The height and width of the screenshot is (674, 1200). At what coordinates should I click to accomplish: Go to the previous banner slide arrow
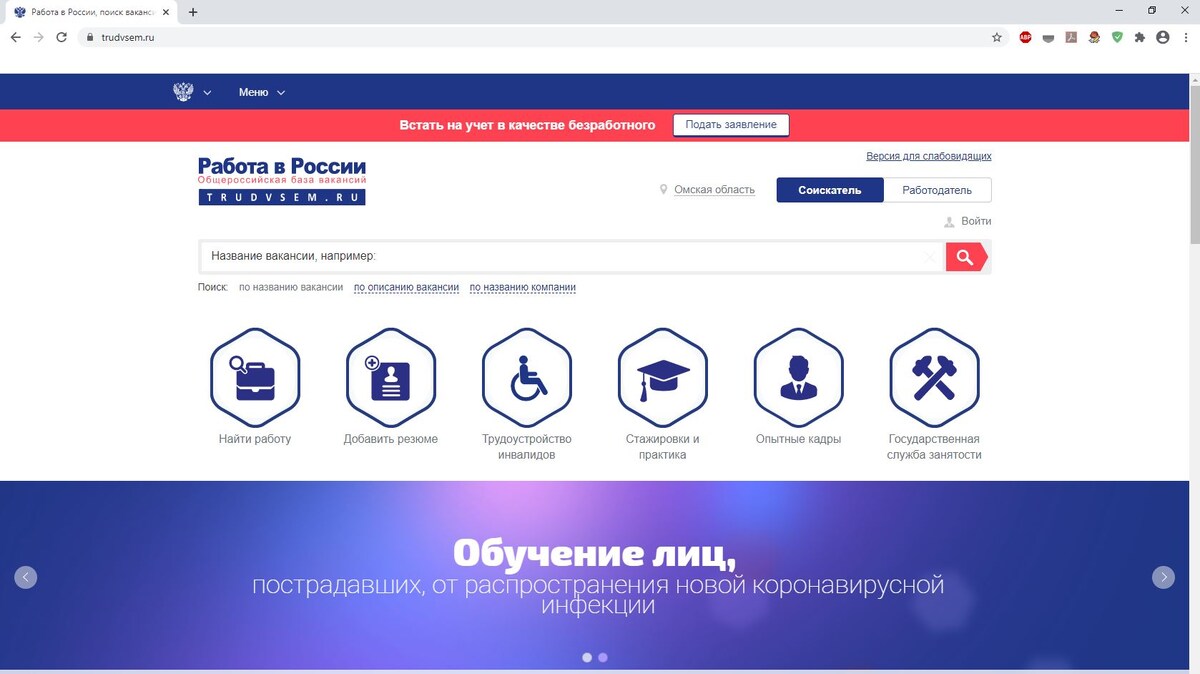tap(25, 577)
